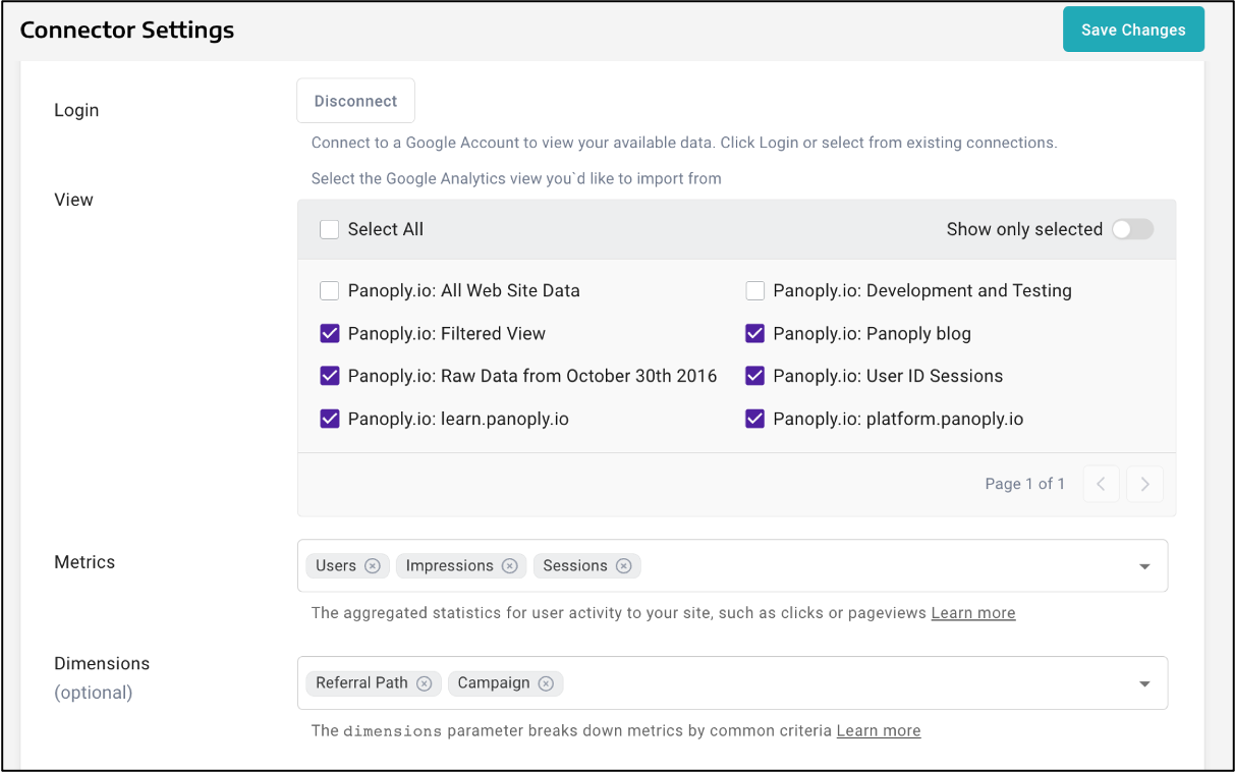Check Panoply.io: All Web Site Data

tap(329, 291)
